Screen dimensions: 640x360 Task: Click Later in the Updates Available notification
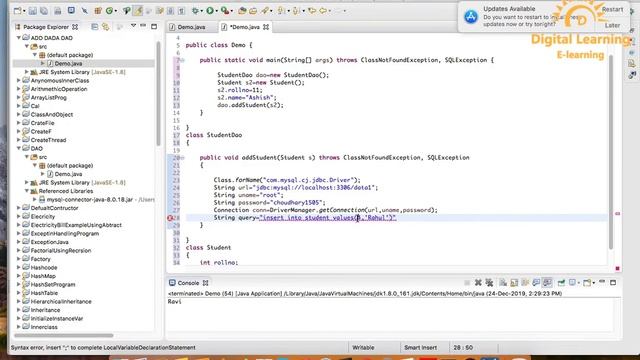coord(612,25)
